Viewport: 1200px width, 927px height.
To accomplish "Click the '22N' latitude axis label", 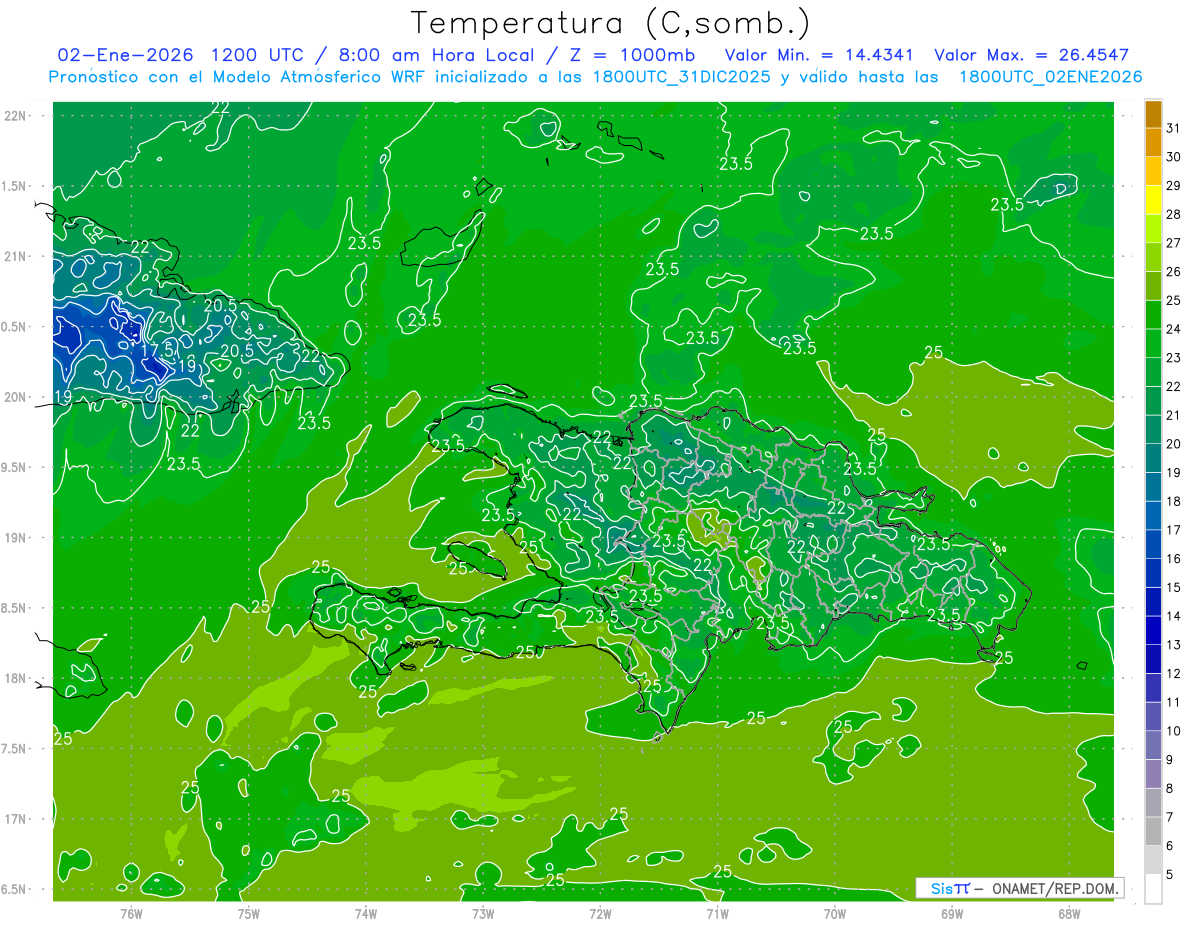I will 15,116.
